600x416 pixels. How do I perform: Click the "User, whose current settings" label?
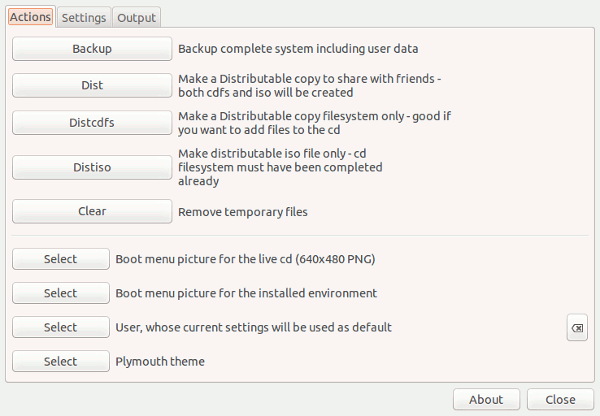(x=253, y=327)
